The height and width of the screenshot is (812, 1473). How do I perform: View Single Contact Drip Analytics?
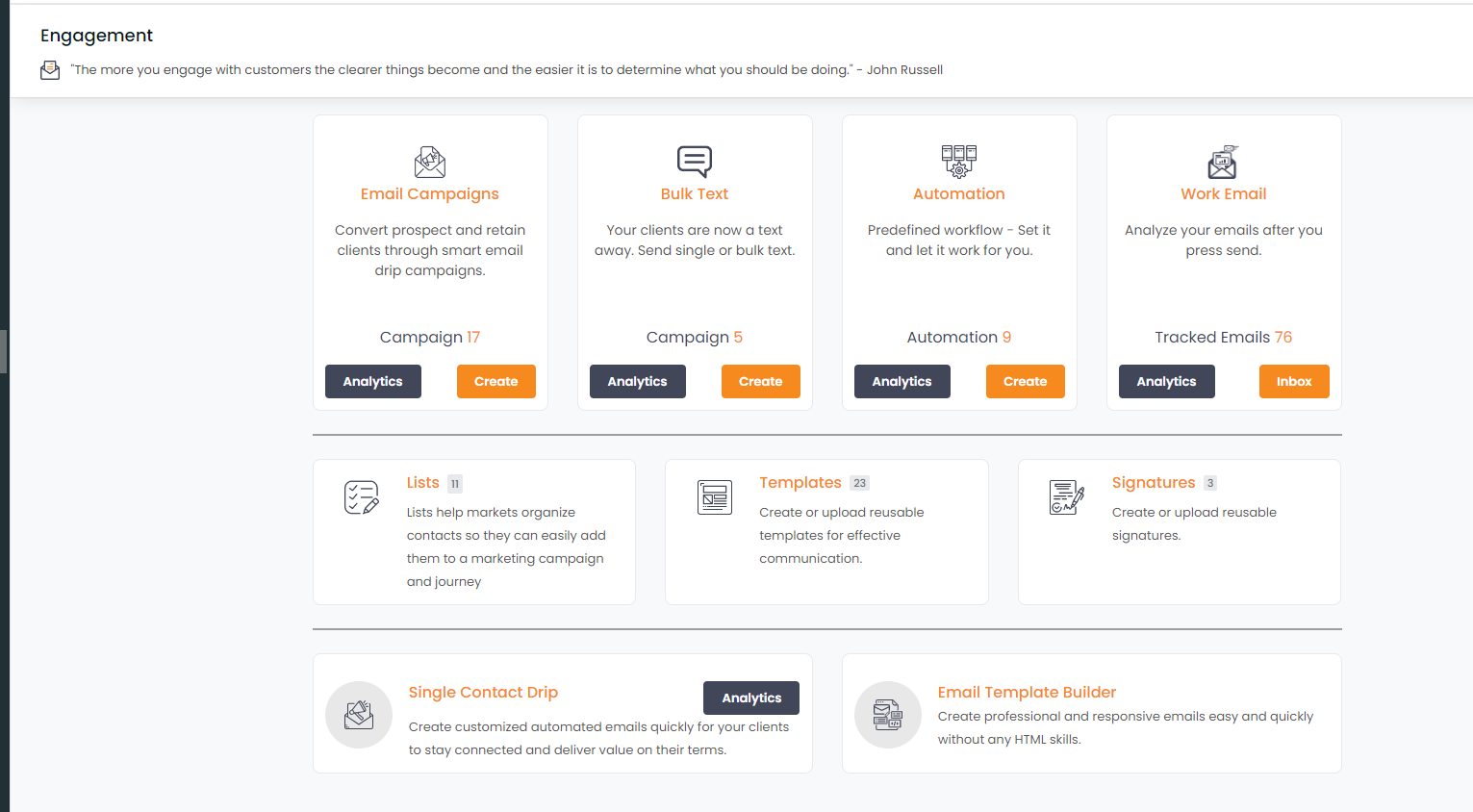point(751,698)
